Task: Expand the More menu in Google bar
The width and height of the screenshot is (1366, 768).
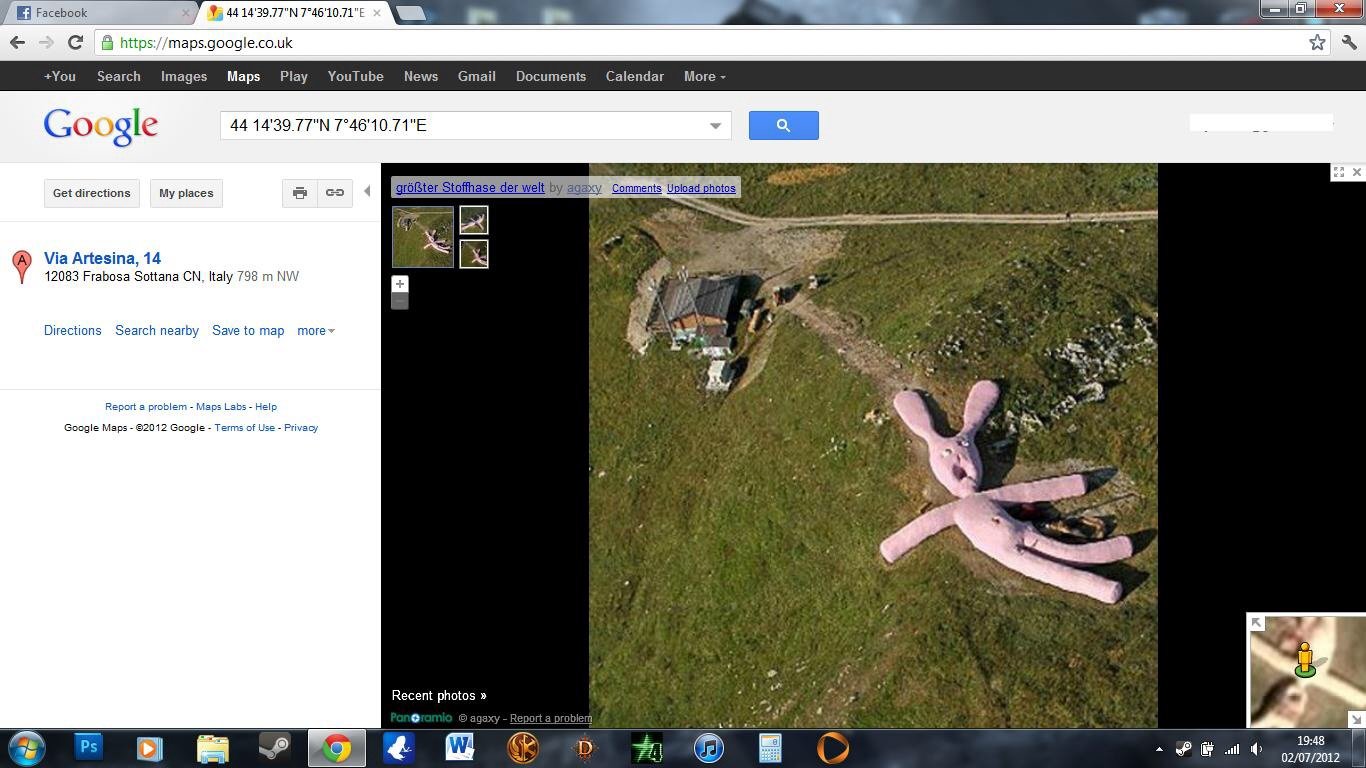Action: tap(704, 76)
